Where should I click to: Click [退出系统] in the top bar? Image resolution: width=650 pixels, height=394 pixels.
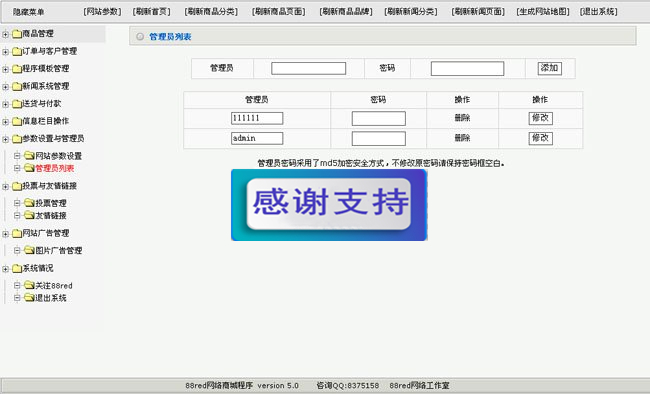tap(599, 12)
